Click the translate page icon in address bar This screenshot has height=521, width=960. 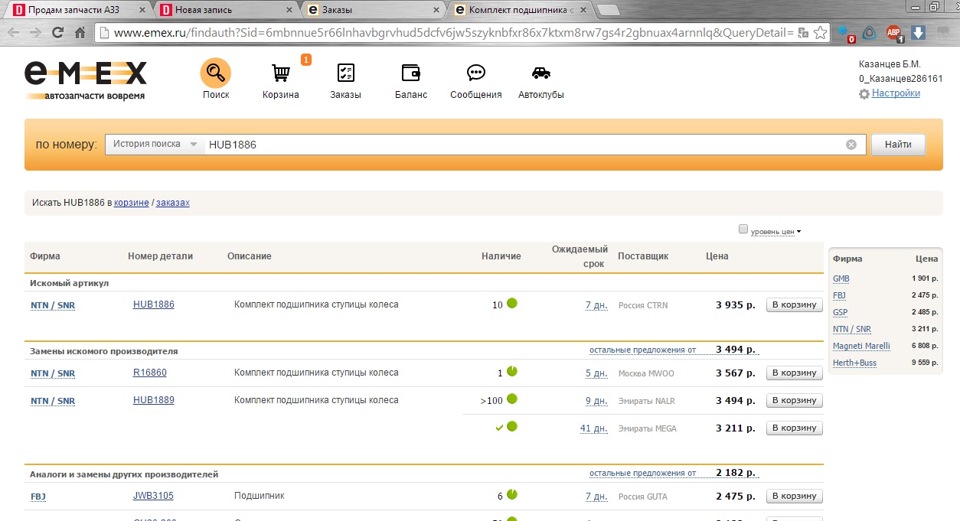click(803, 33)
